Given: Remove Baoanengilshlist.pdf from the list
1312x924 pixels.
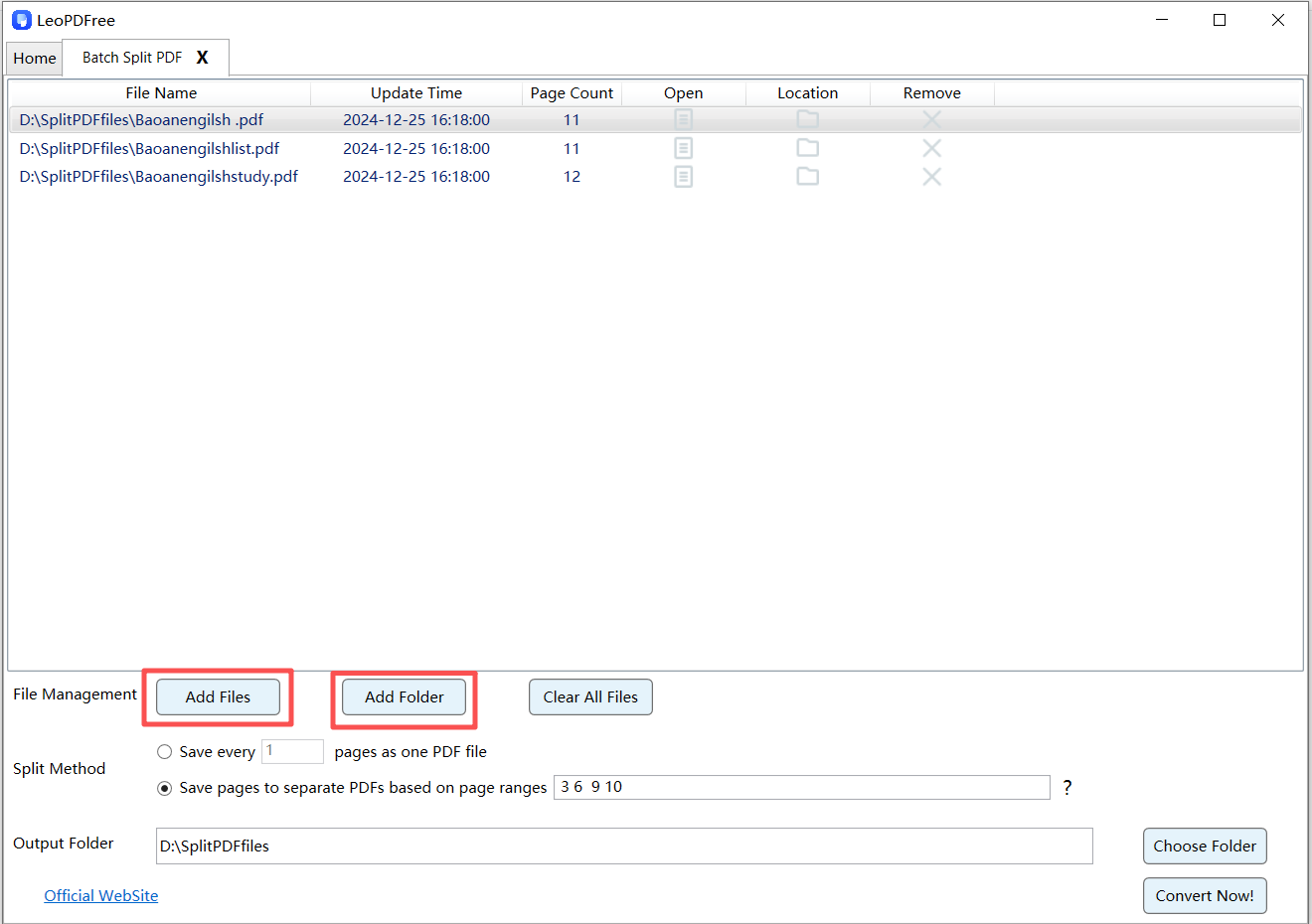Looking at the screenshot, I should tap(931, 148).
